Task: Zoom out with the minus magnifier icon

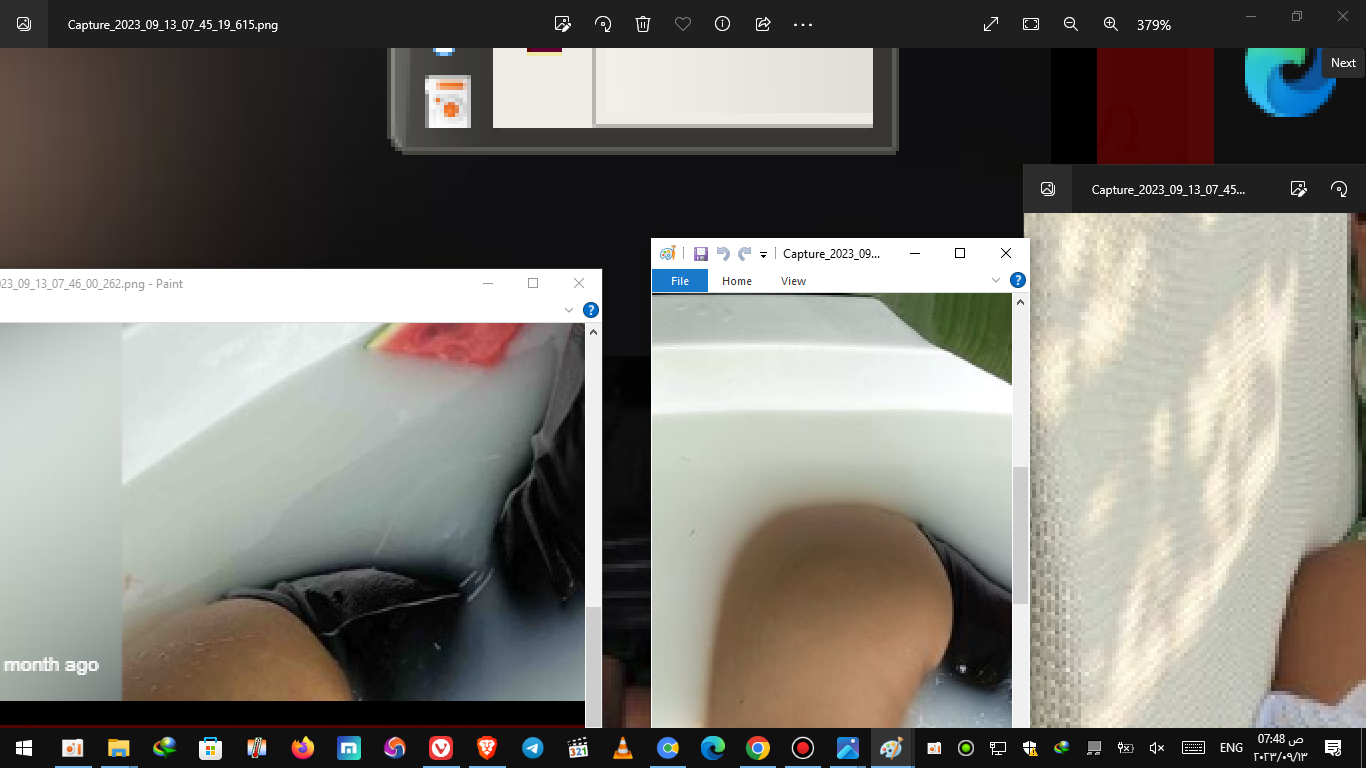Action: [1071, 24]
